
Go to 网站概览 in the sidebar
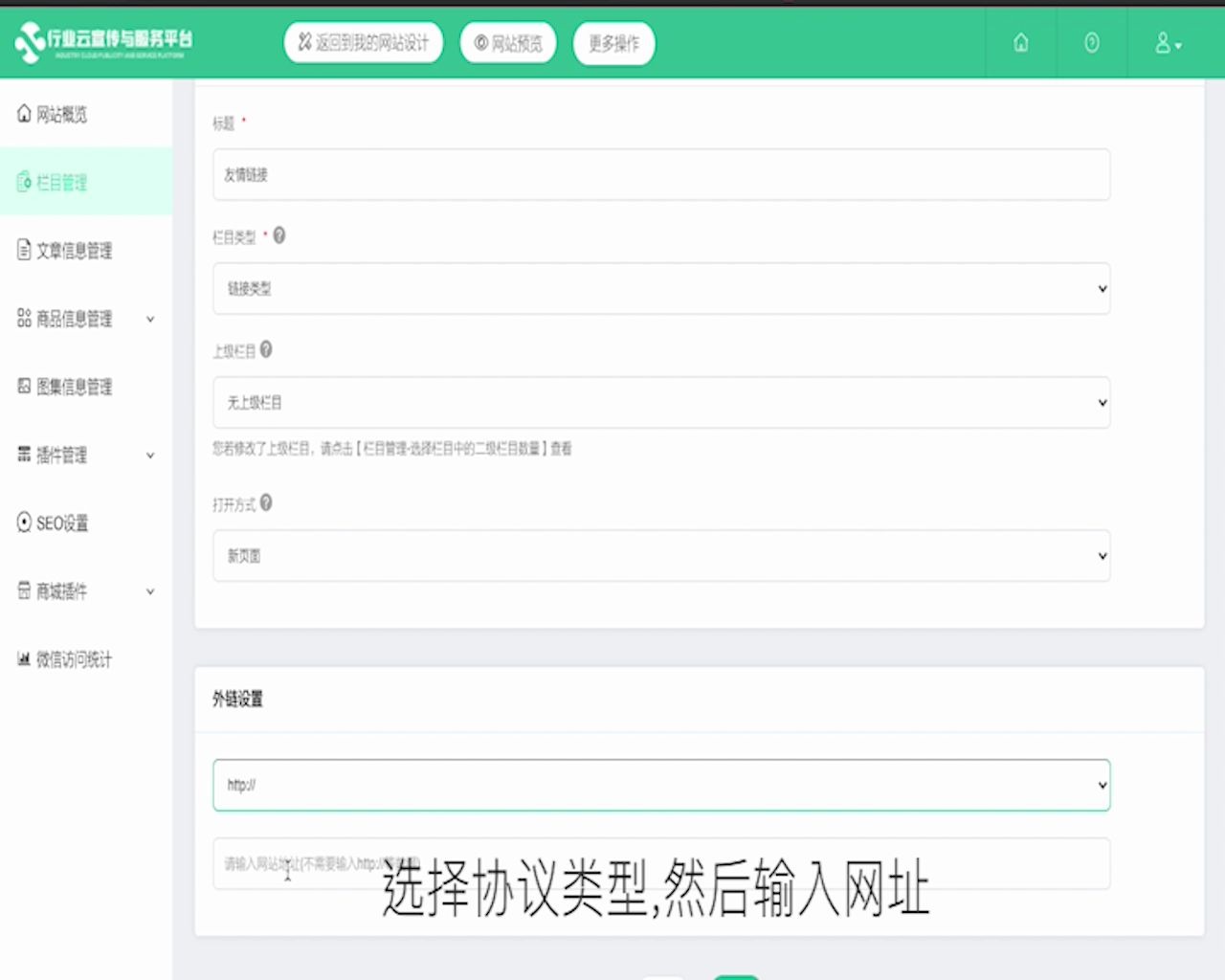[x=86, y=114]
